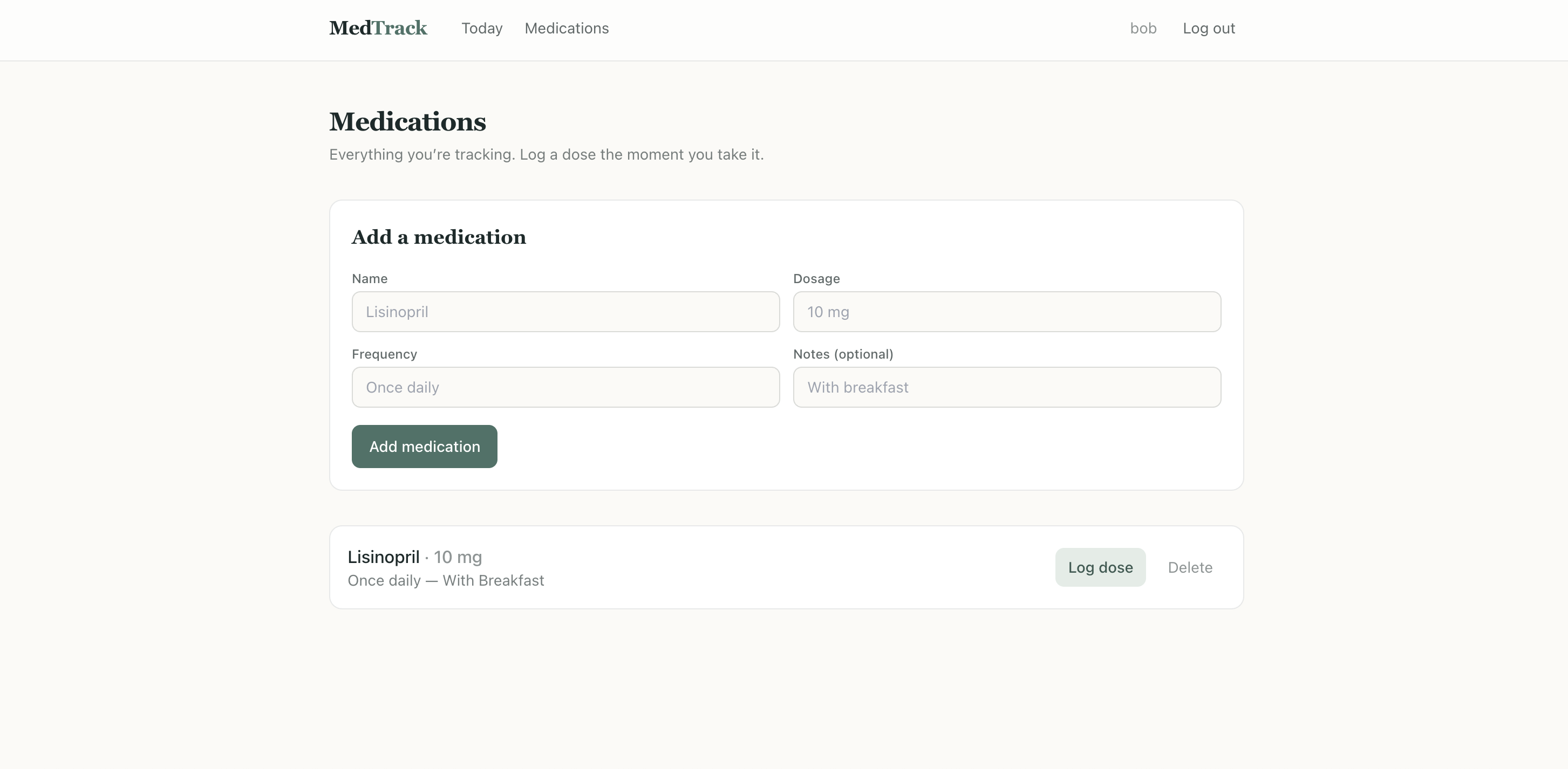The image size is (1568, 769).
Task: Submit with the Add medication button
Action: click(x=424, y=447)
